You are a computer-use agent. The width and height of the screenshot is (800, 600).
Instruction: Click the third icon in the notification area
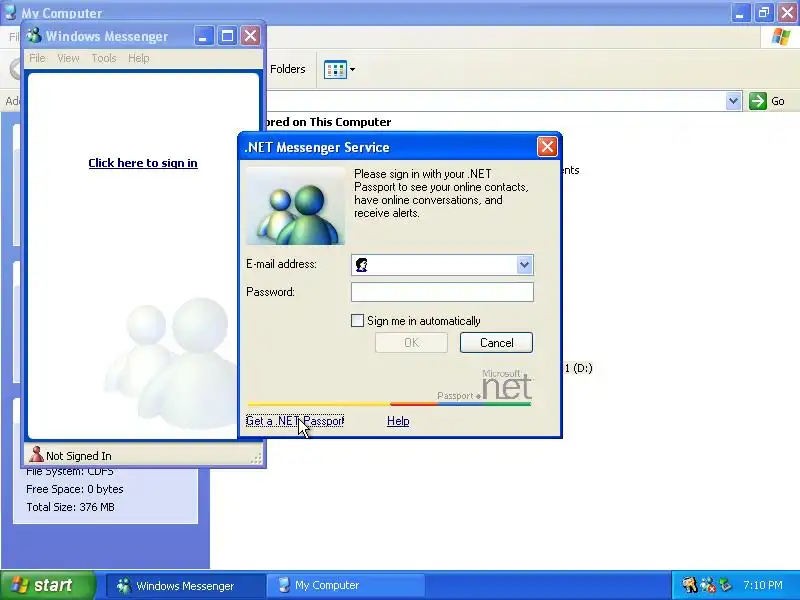(x=724, y=585)
